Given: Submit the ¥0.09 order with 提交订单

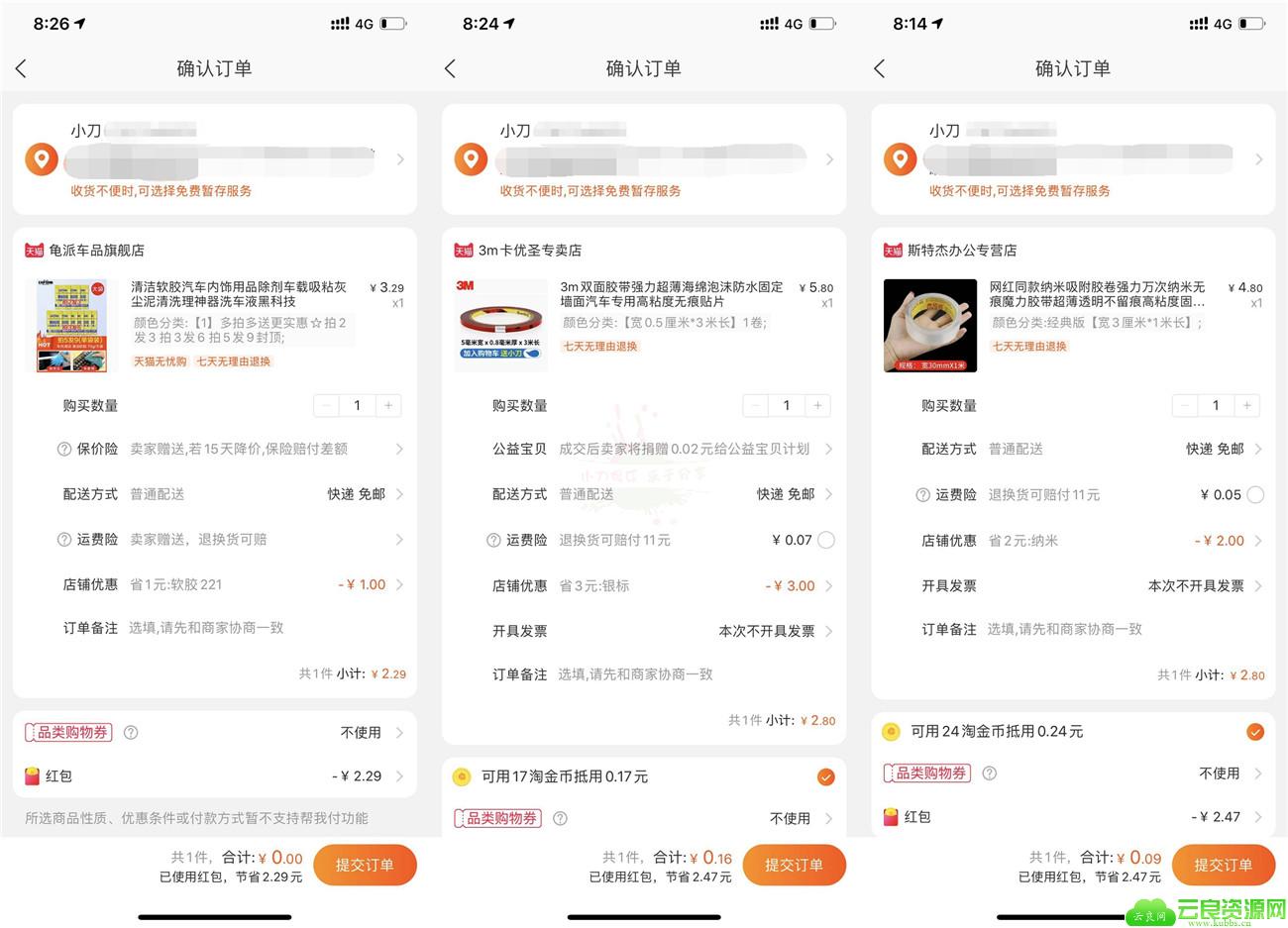Looking at the screenshot, I should pyautogui.click(x=1223, y=865).
